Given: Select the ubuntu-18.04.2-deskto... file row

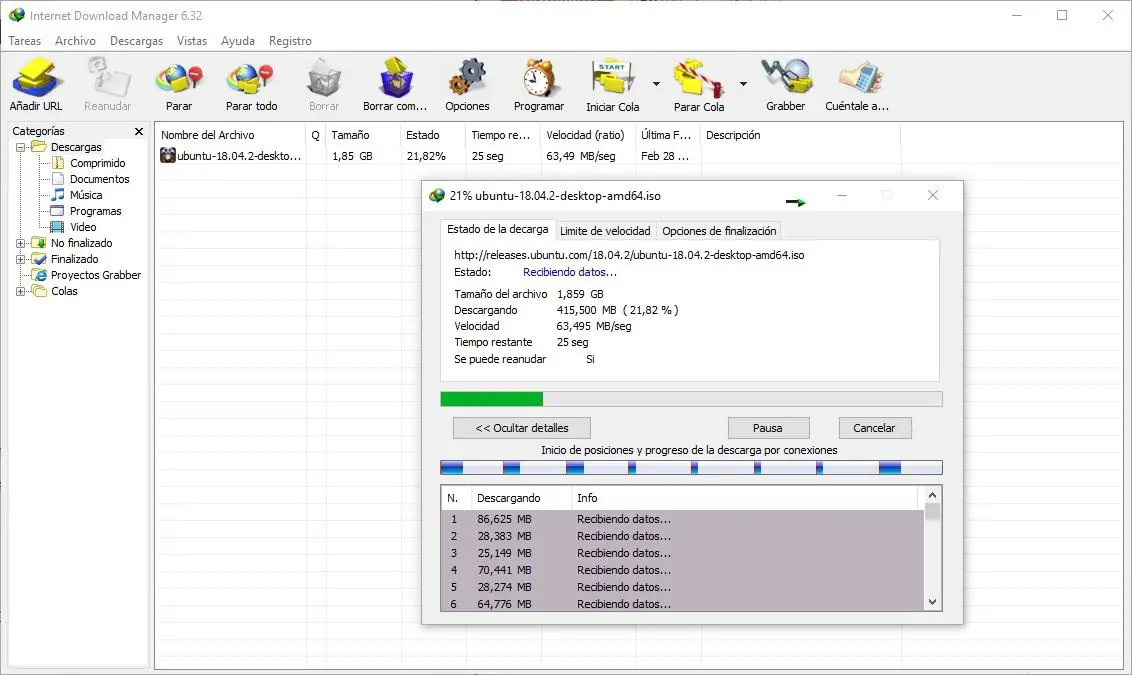Looking at the screenshot, I should tap(528, 156).
